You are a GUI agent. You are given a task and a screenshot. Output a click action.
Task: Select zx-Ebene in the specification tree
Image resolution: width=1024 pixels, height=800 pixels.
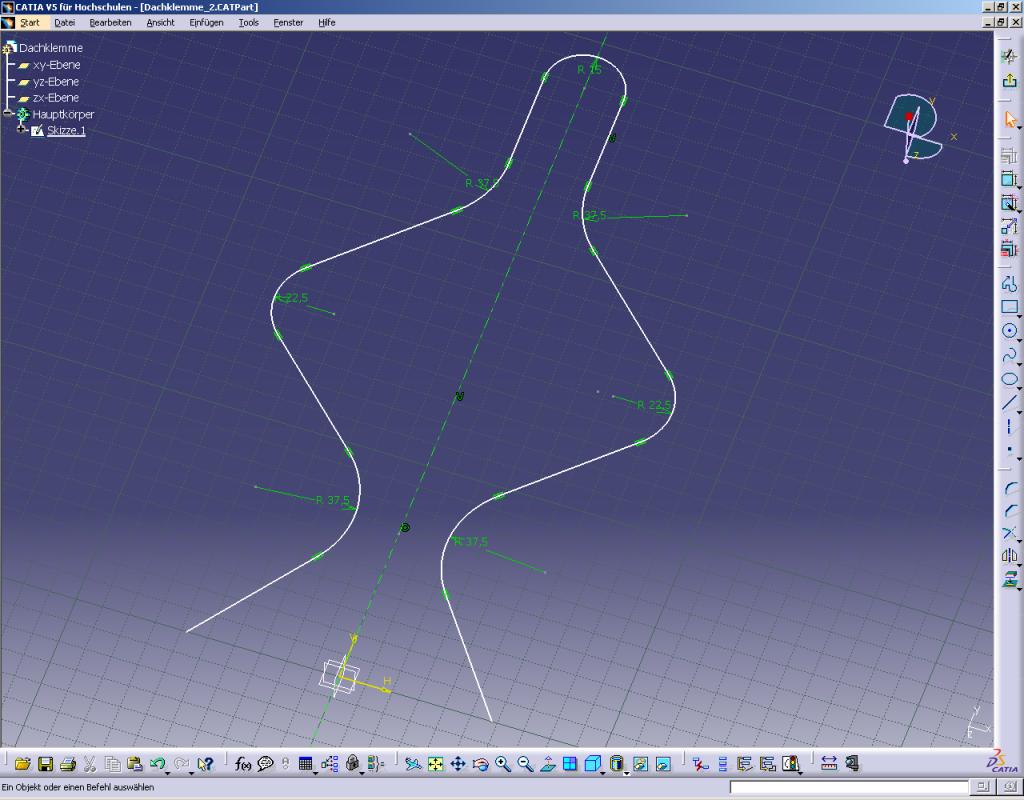(x=56, y=97)
